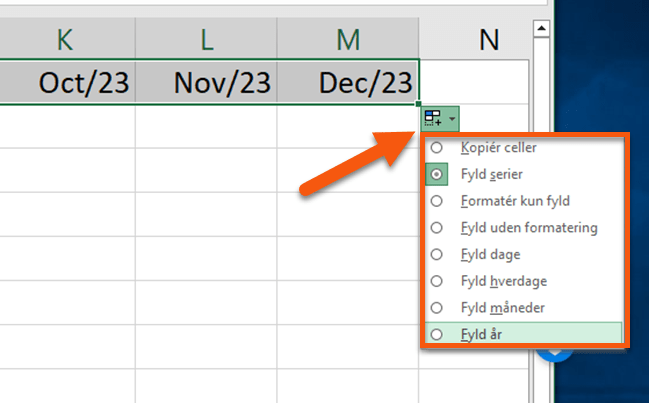This screenshot has width=649, height=403.
Task: Select the column K header
Action: pos(65,38)
